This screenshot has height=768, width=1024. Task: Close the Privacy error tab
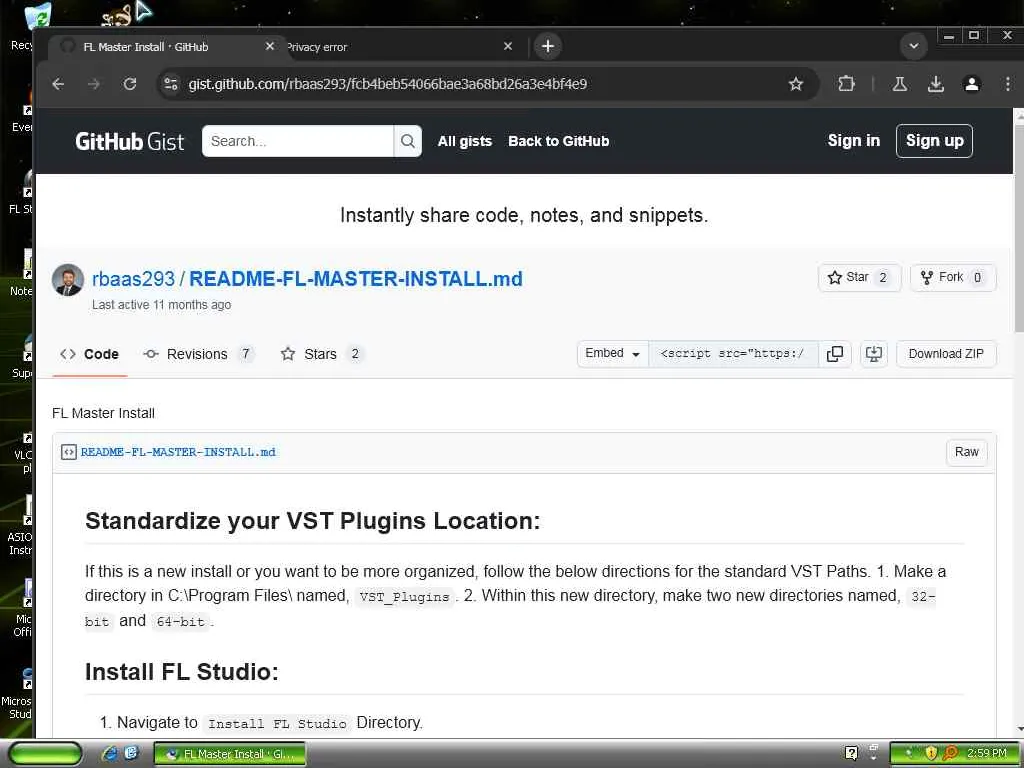pos(508,46)
